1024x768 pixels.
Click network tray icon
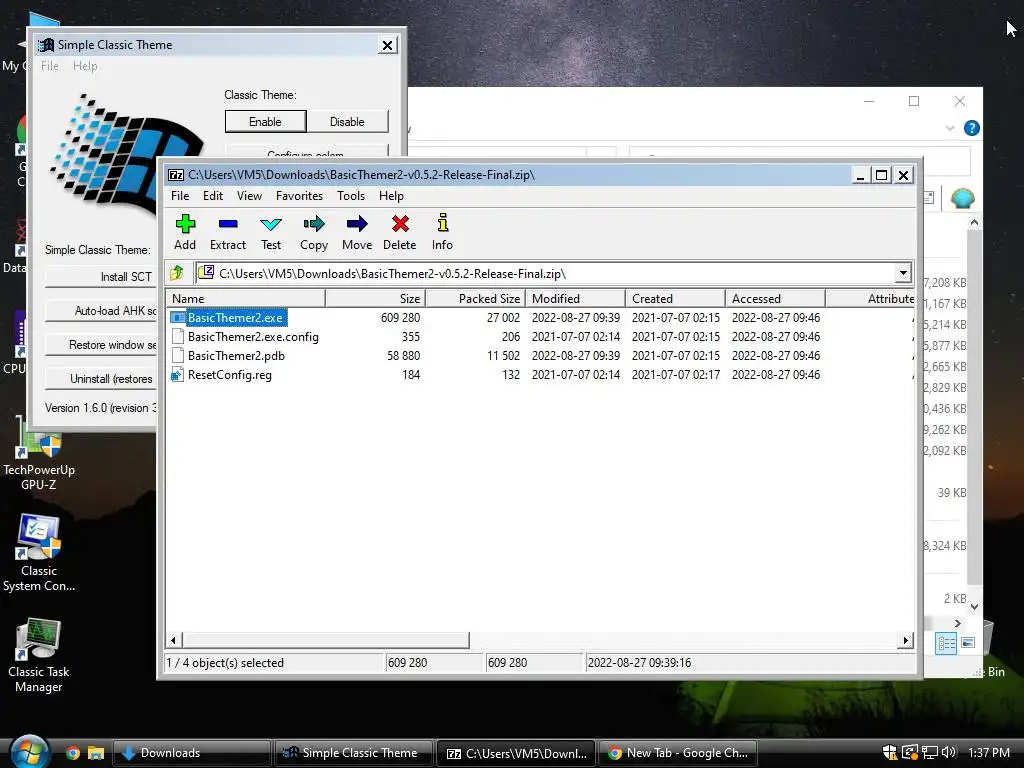click(929, 752)
